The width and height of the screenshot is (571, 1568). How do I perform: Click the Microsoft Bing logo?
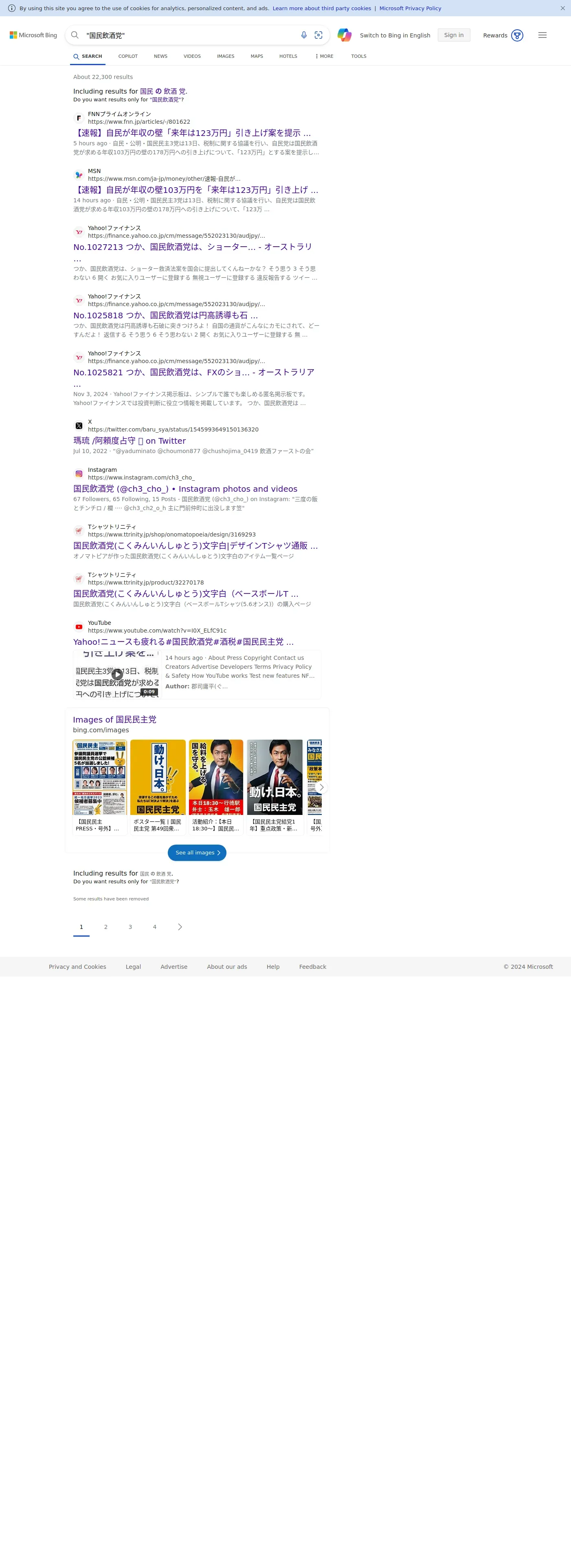33,35
